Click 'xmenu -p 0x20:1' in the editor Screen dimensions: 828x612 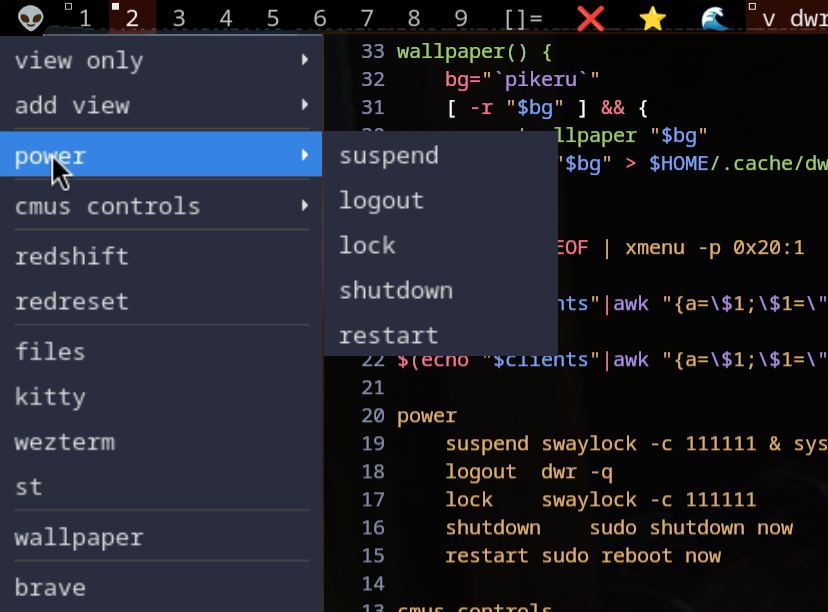coord(714,248)
